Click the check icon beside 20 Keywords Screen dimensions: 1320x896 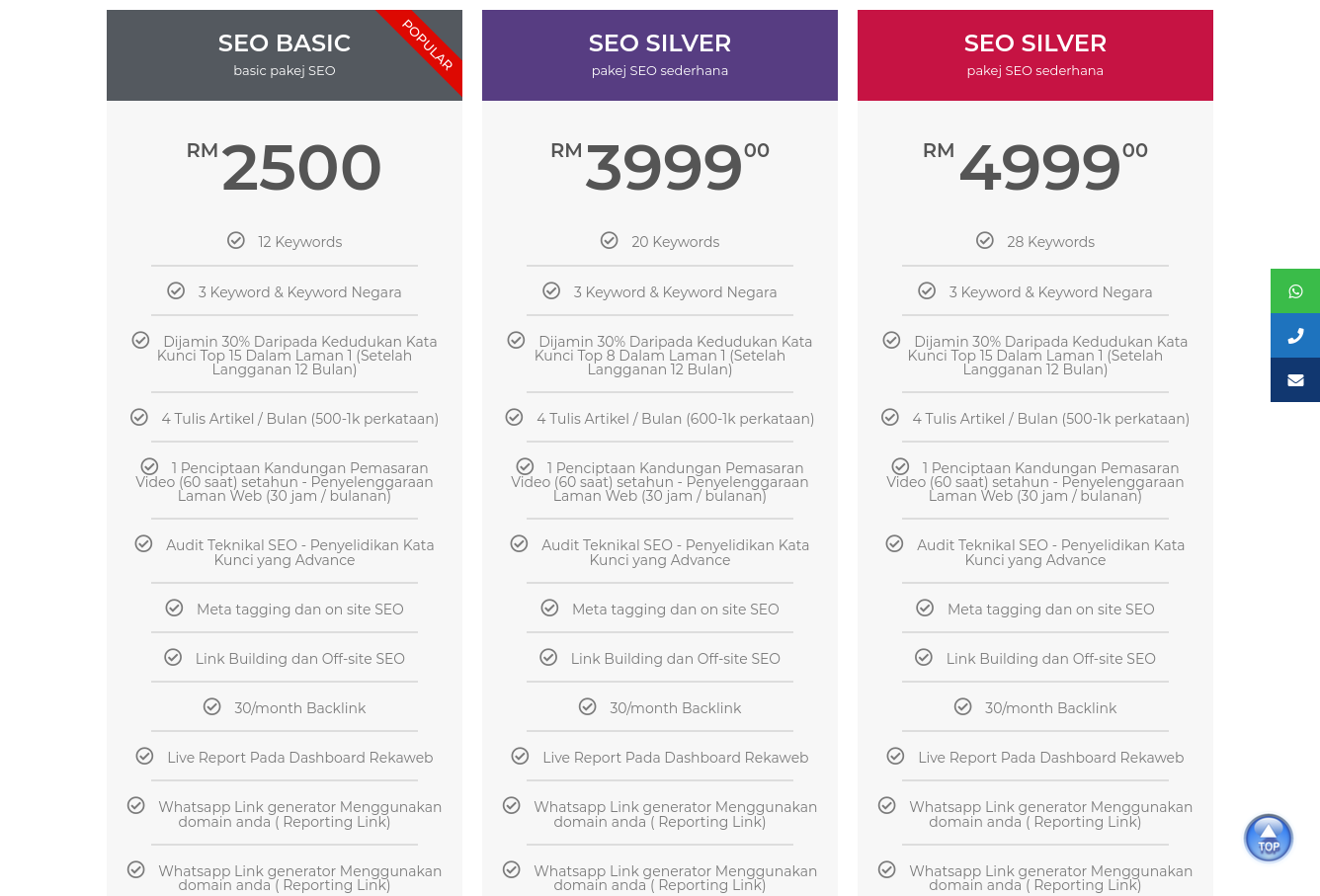click(610, 240)
